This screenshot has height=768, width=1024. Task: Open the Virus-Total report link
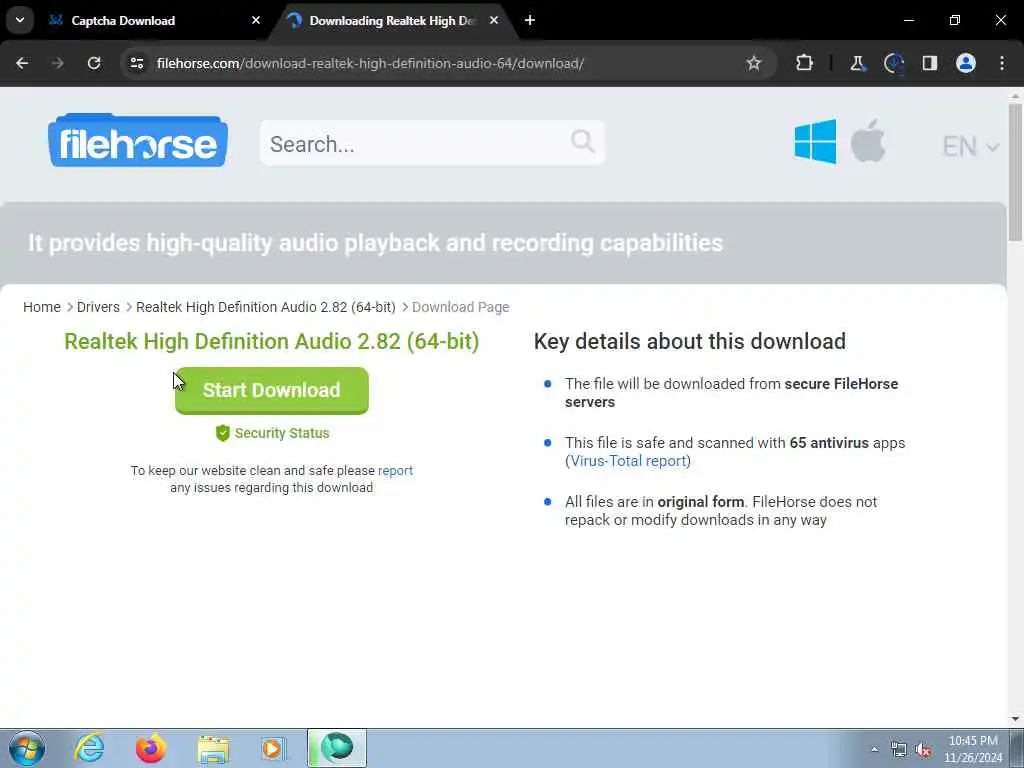pos(628,460)
